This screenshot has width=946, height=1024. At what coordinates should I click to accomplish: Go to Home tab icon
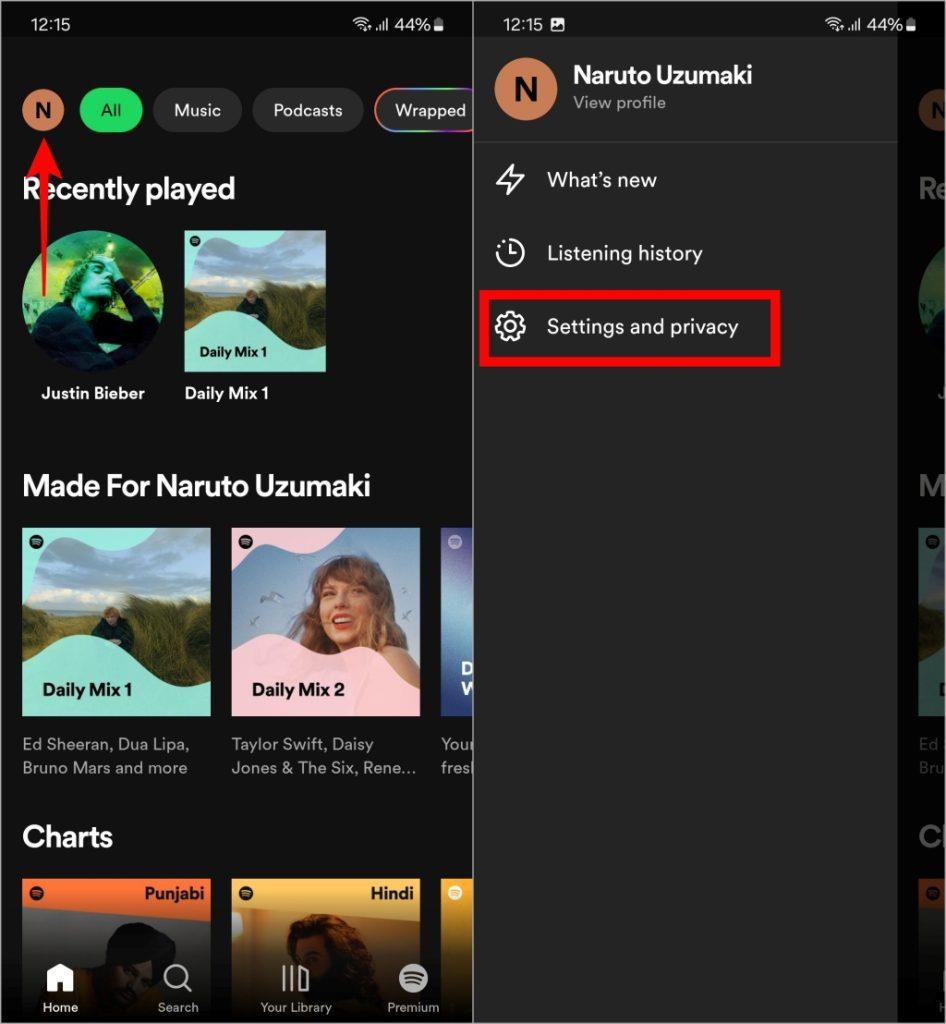60,978
